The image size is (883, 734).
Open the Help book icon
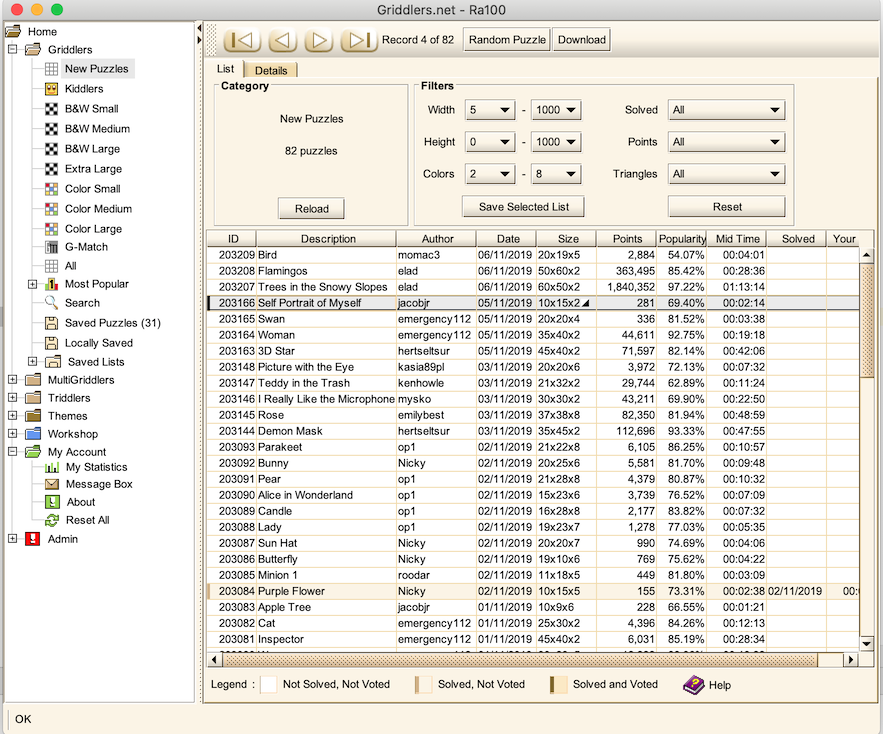[694, 685]
